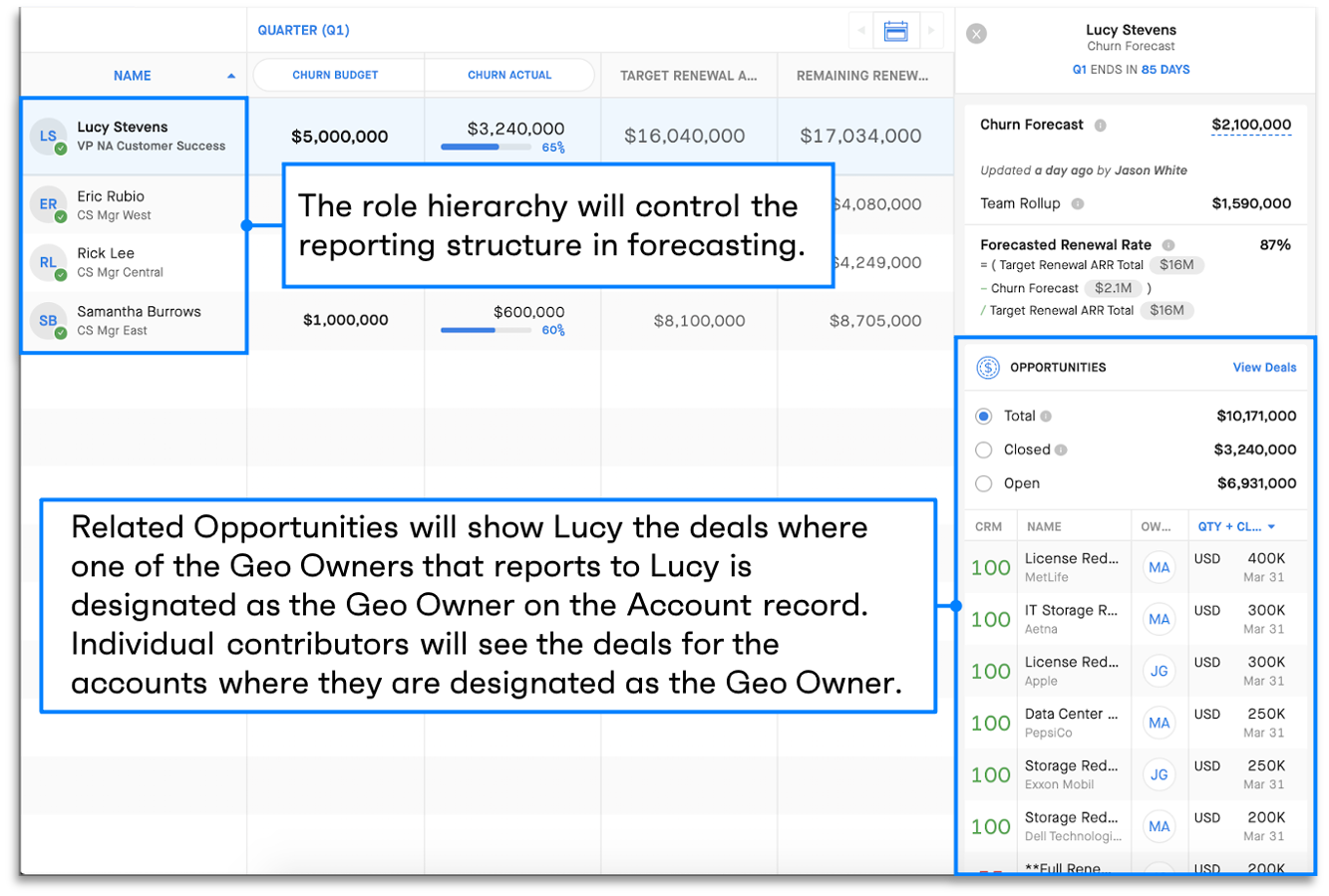Screen dimensions: 1329x896
Task: Click the TARGET RENEWAL A... column header
Action: point(688,76)
